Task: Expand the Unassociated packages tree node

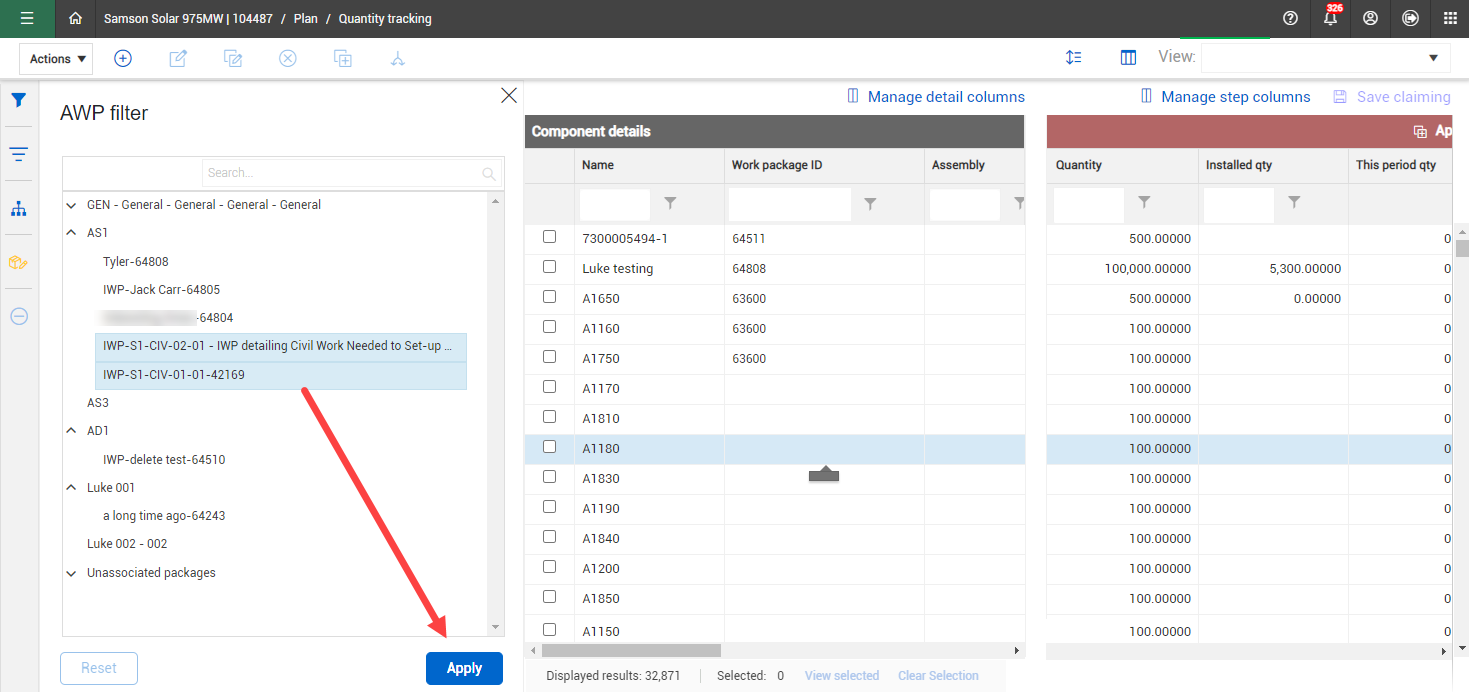Action: pyautogui.click(x=71, y=574)
